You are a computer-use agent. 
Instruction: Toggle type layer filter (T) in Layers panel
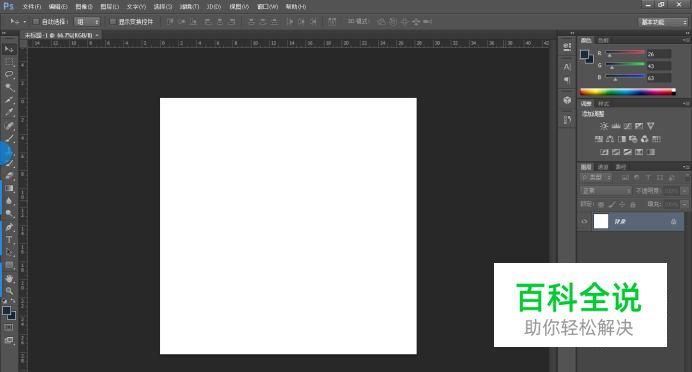click(x=648, y=178)
